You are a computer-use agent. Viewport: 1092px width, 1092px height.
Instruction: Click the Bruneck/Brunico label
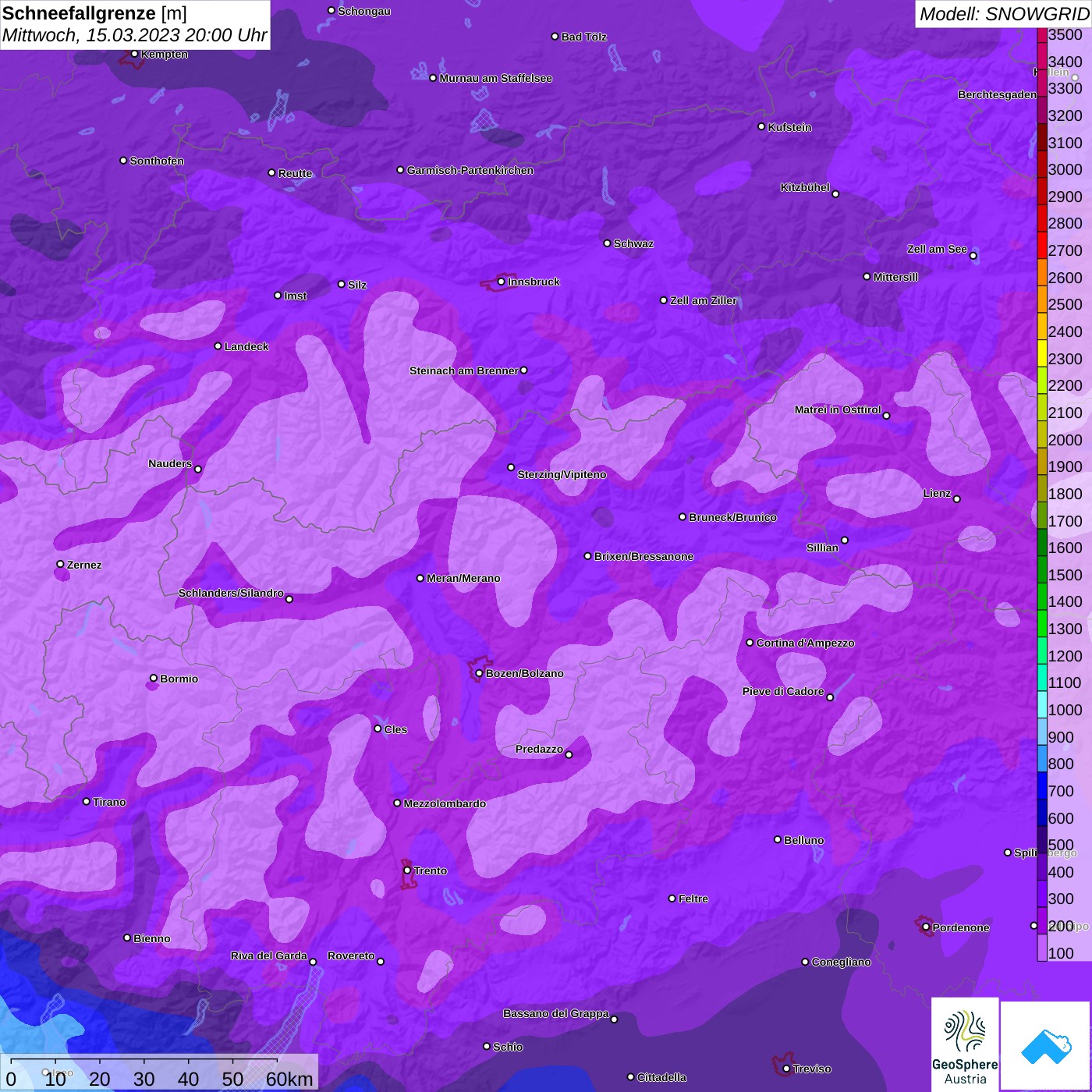[732, 517]
